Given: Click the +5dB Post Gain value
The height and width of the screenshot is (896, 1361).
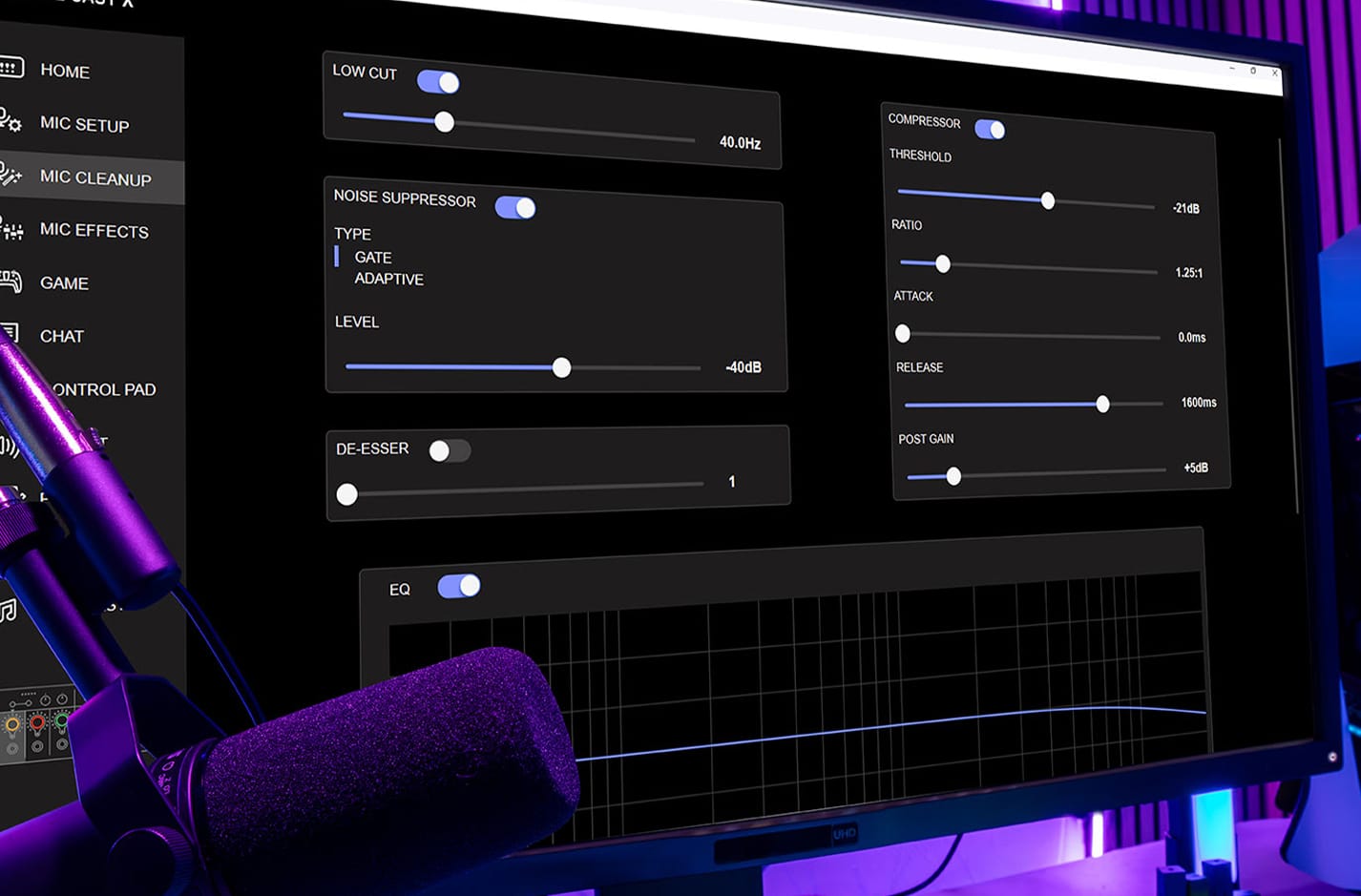Looking at the screenshot, I should click(x=1196, y=468).
